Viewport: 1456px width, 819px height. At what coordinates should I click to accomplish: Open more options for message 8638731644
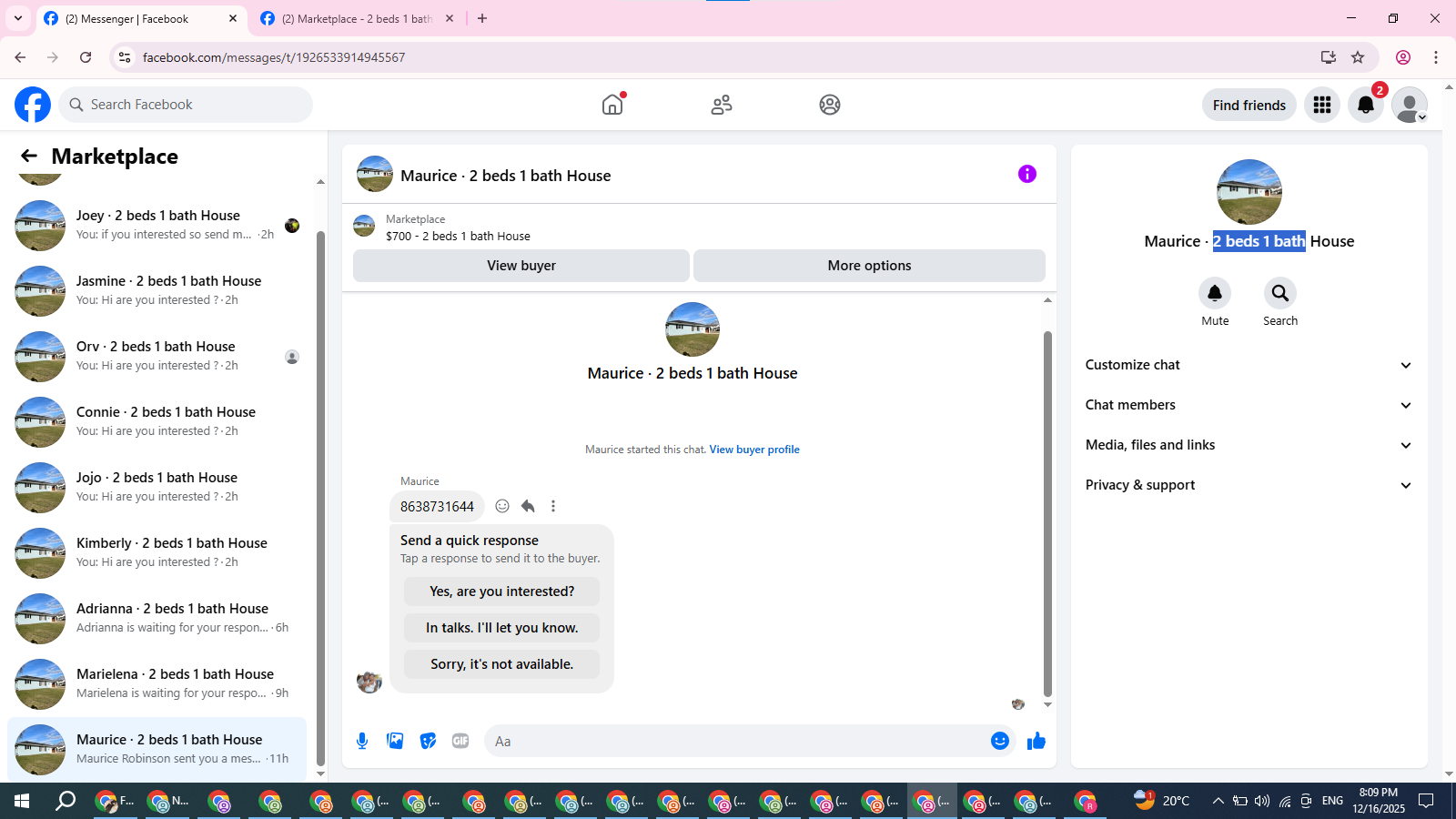[x=553, y=506]
